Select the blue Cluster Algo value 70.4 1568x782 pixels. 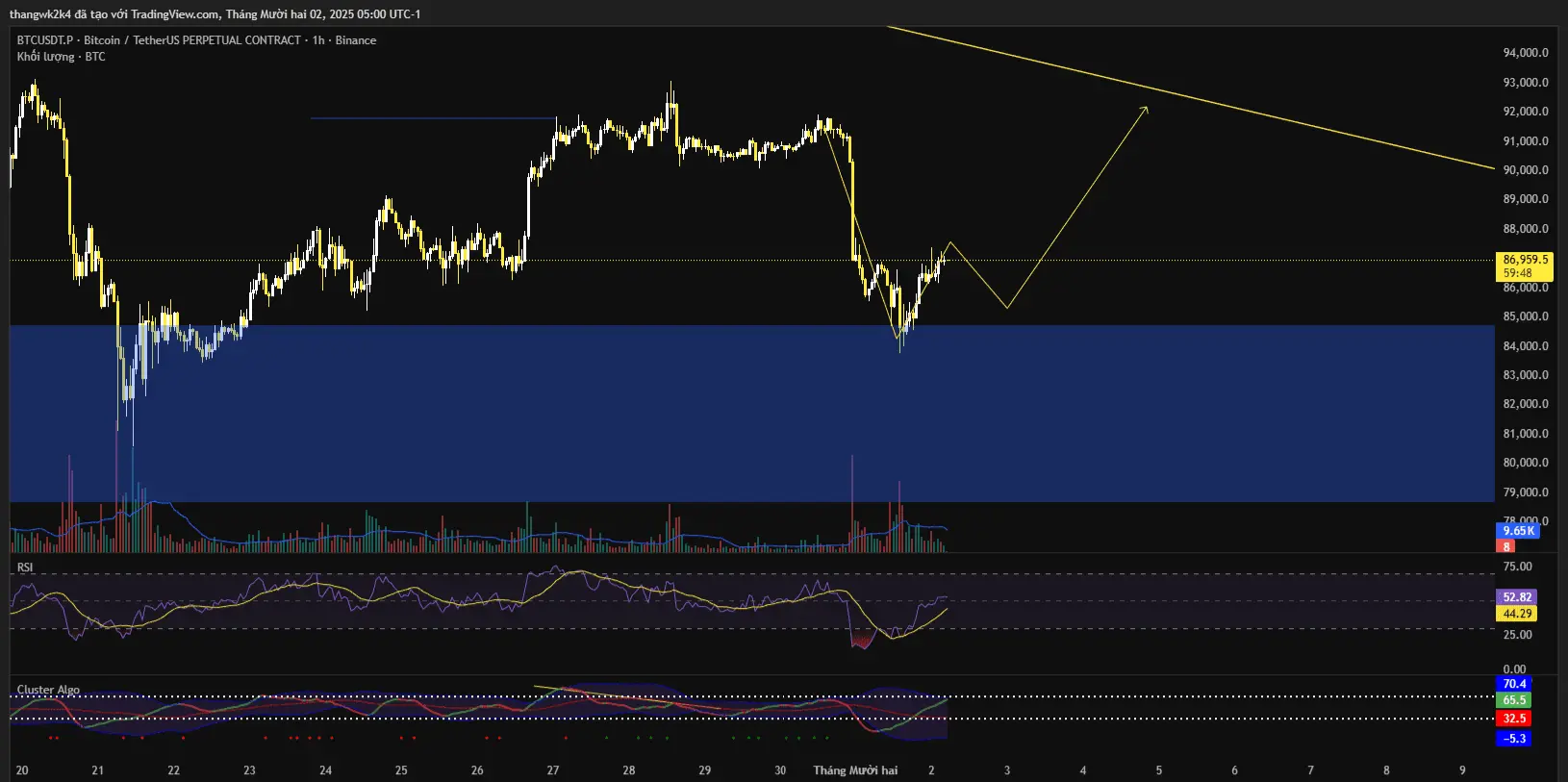[x=1514, y=684]
